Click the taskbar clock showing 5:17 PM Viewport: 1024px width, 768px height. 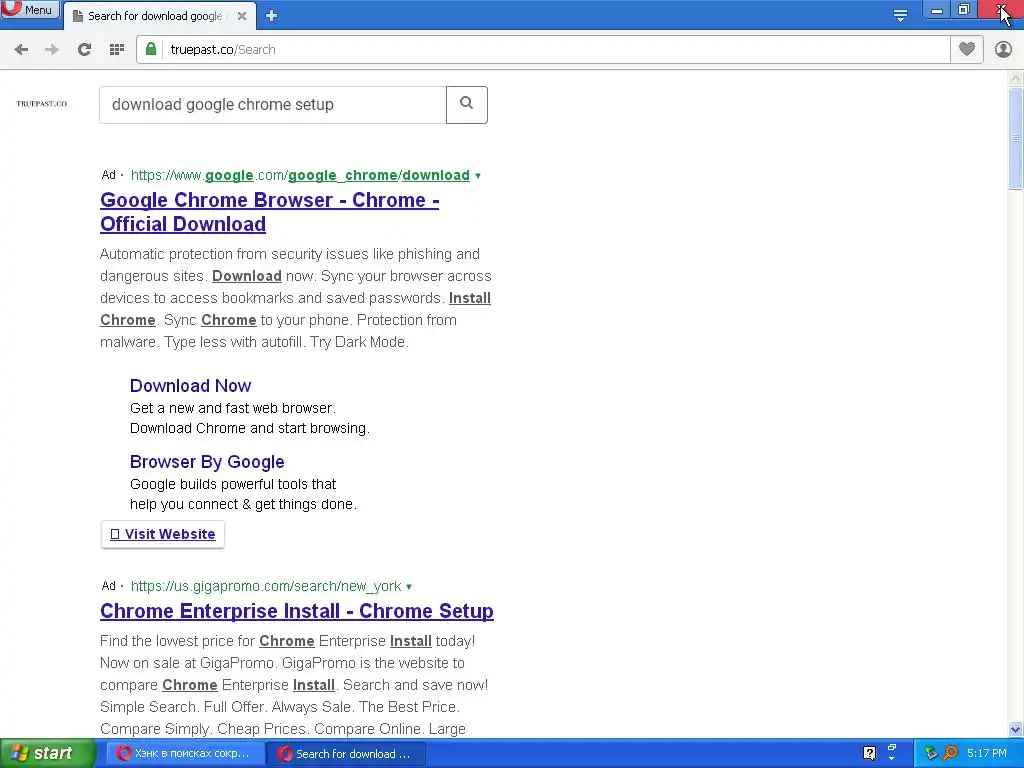pyautogui.click(x=986, y=753)
